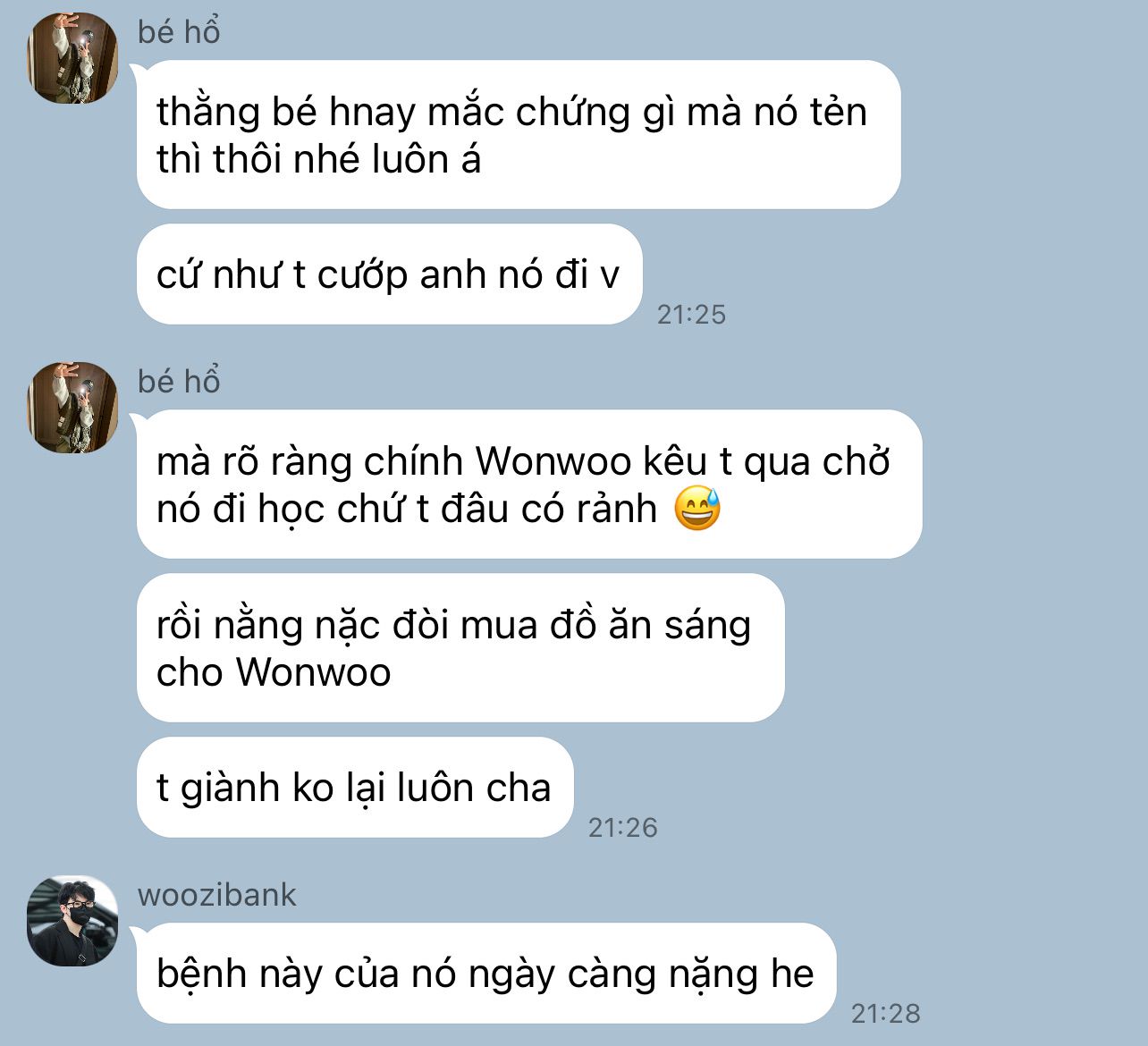Screen dimensions: 1148x1046
Task: Click the 21:26 timestamp
Action: tap(622, 828)
